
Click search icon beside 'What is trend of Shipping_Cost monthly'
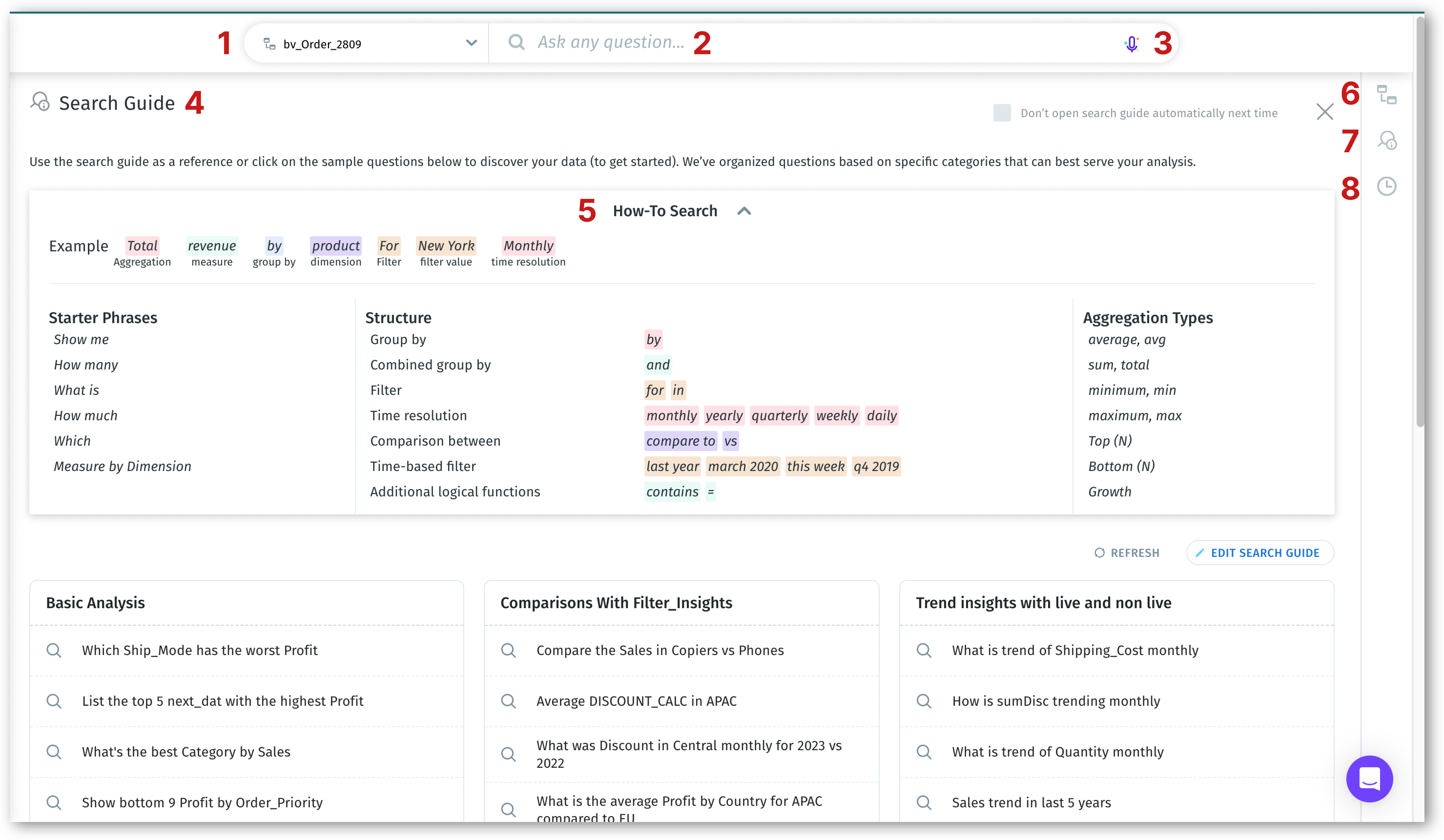pos(924,650)
